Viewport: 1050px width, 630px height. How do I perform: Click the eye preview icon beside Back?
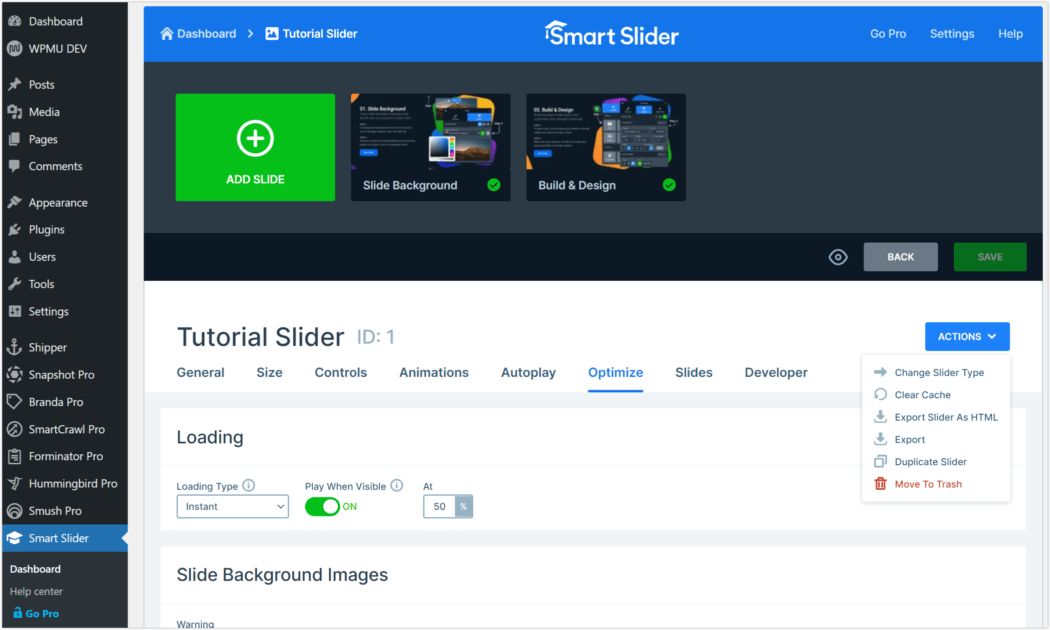click(x=838, y=257)
